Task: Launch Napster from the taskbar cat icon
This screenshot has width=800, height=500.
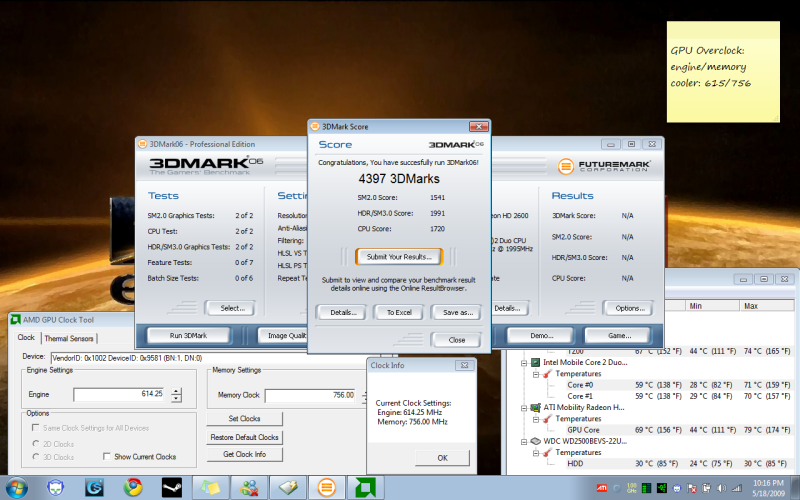Action: point(56,488)
